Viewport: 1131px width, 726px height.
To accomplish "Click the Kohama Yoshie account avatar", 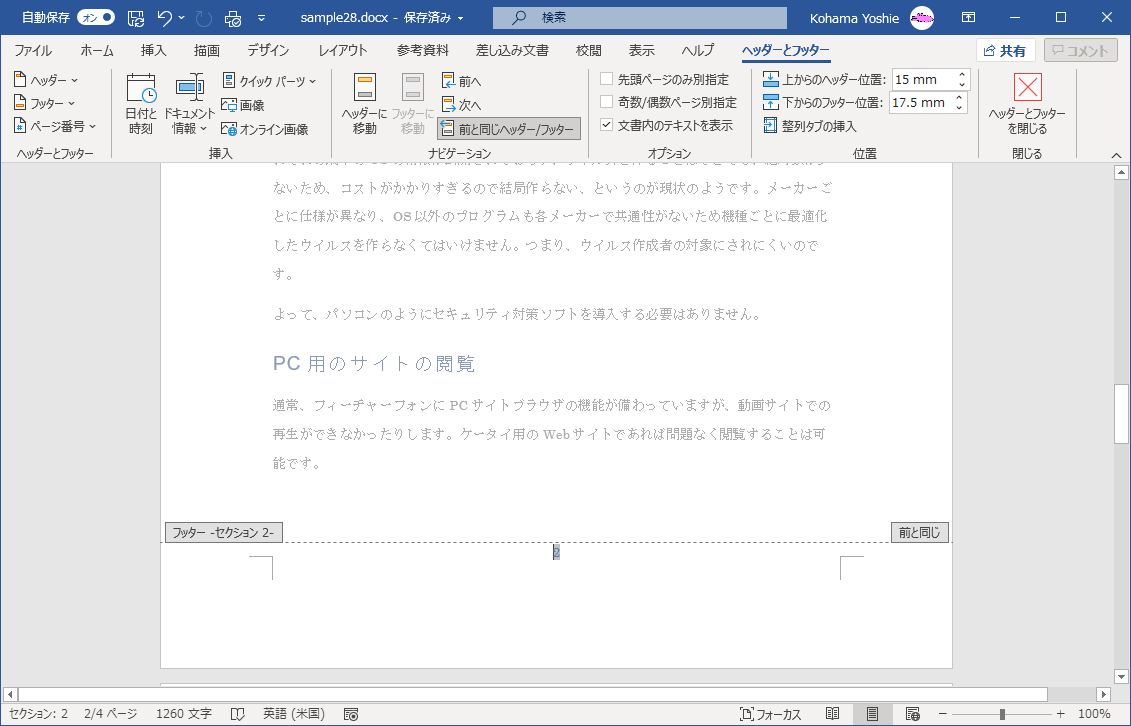I will (x=922, y=18).
